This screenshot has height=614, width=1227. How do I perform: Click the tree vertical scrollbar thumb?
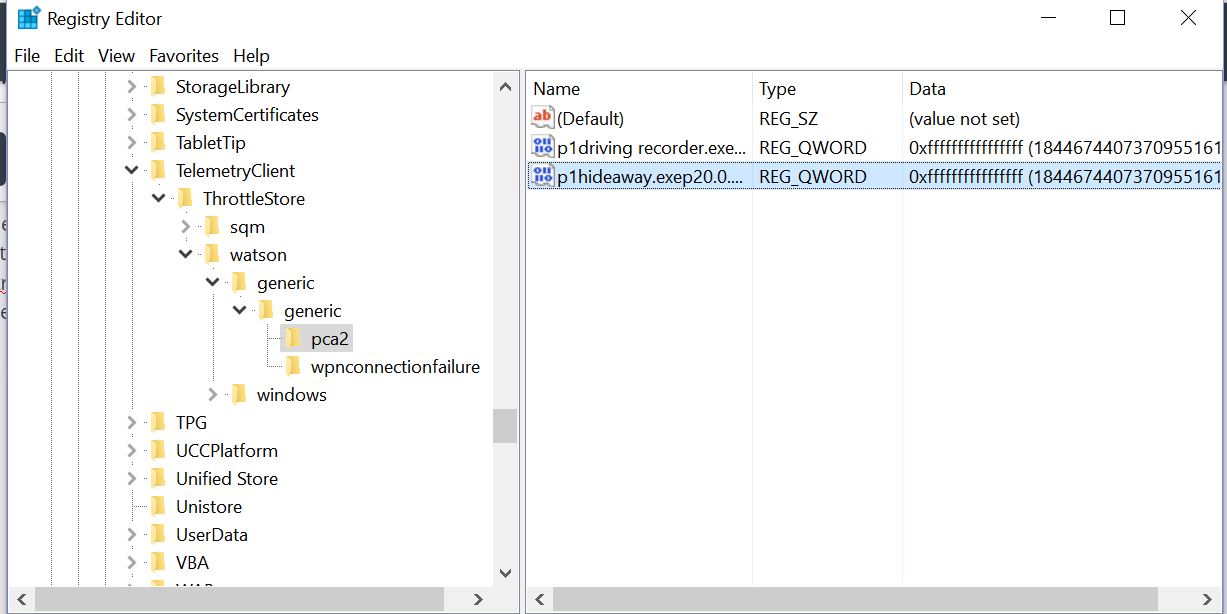coord(505,426)
